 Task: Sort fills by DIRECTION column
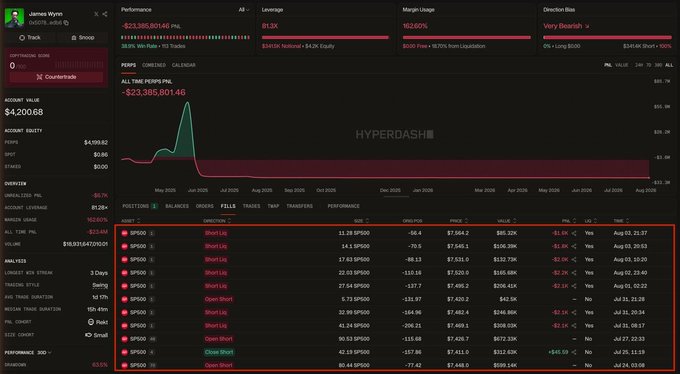(x=217, y=221)
